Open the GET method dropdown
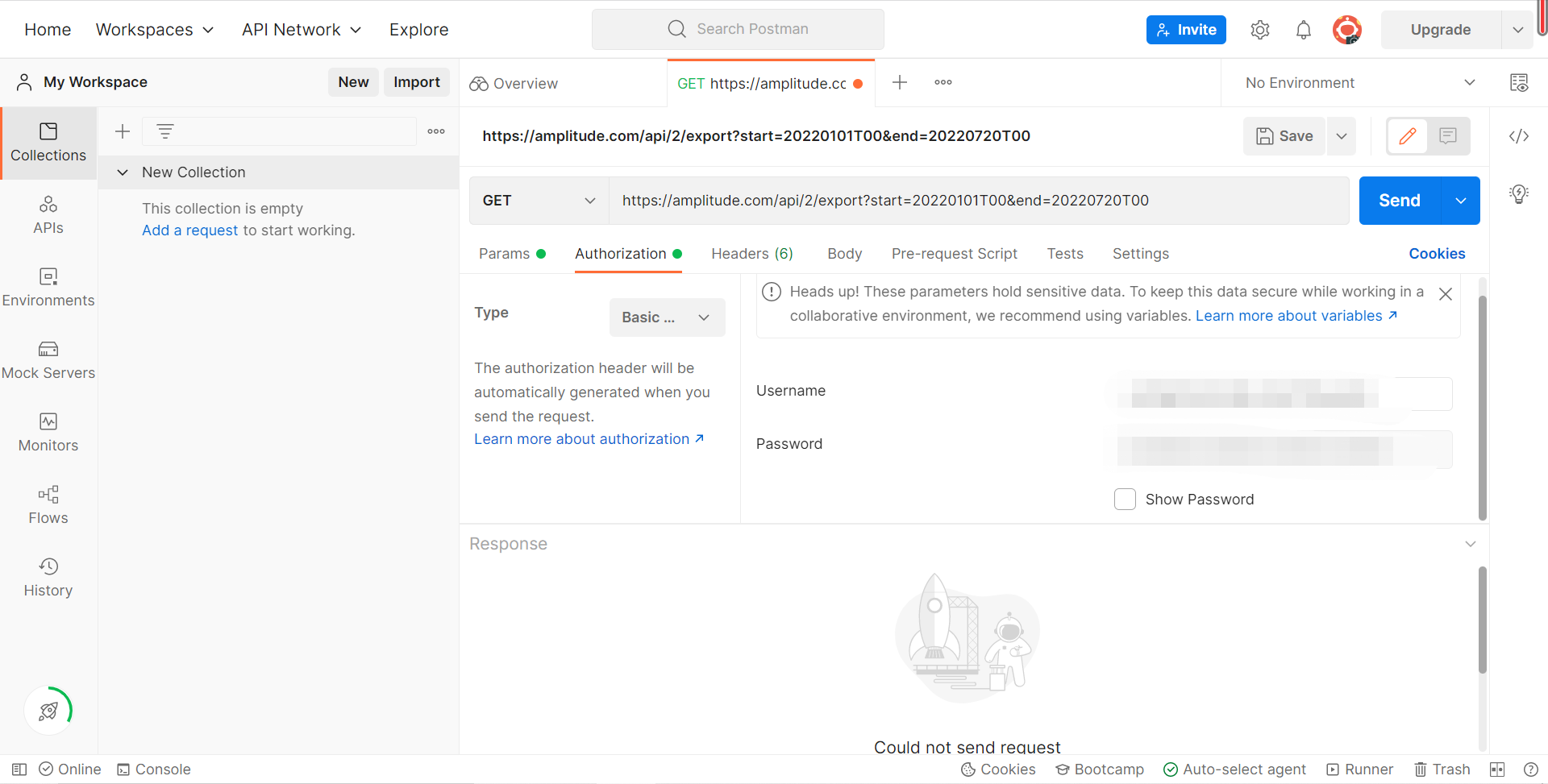The width and height of the screenshot is (1548, 784). coord(539,201)
